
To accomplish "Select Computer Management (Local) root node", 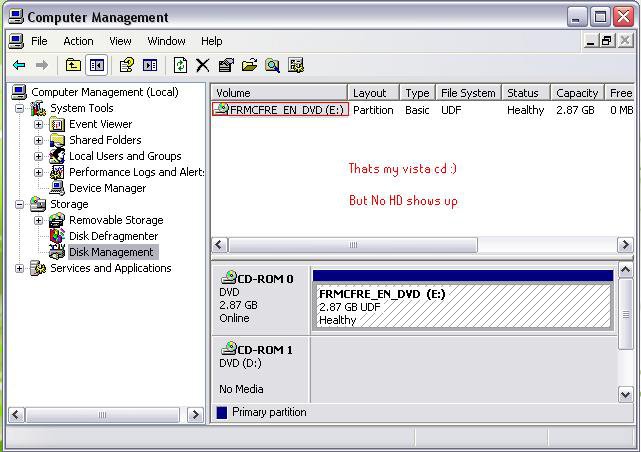I will click(x=105, y=92).
